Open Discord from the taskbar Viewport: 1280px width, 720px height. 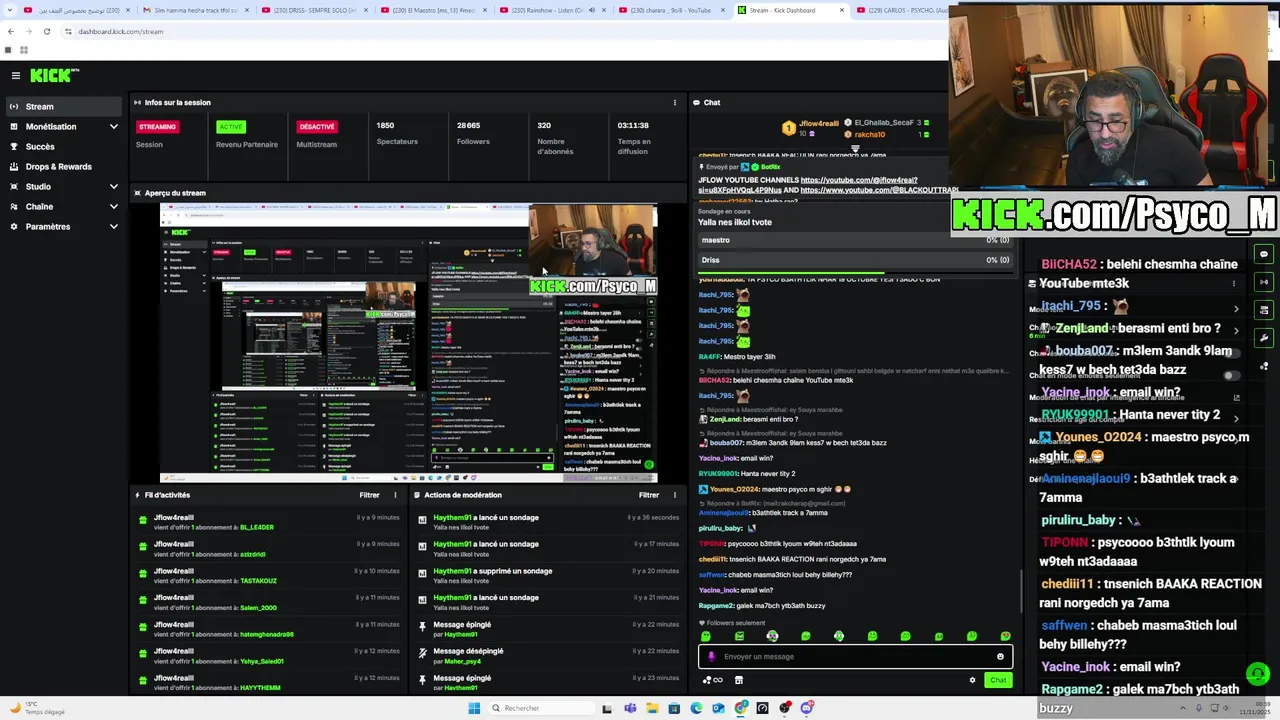point(806,708)
